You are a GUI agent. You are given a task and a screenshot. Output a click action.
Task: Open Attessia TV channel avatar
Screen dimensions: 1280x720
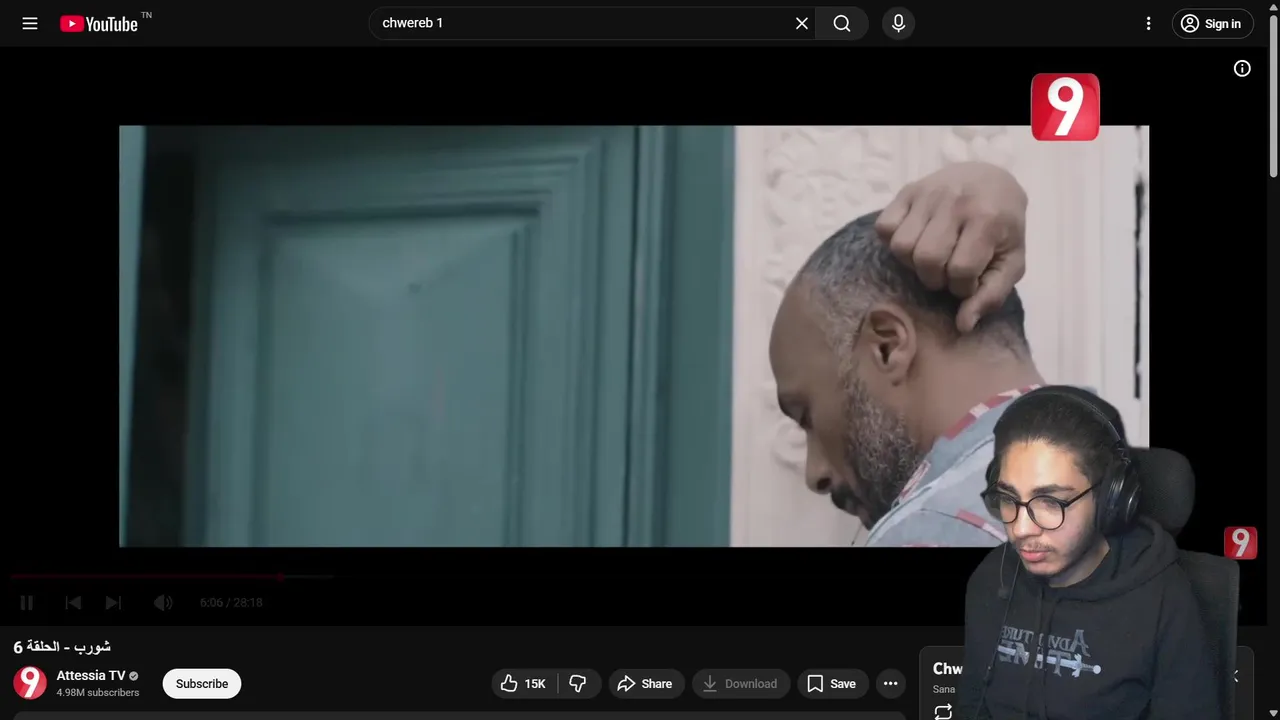tap(30, 683)
